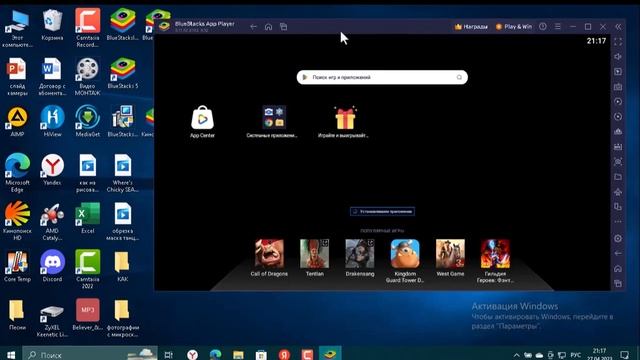Open the Play and Win gift icon
The width and height of the screenshot is (640, 360).
click(x=345, y=118)
